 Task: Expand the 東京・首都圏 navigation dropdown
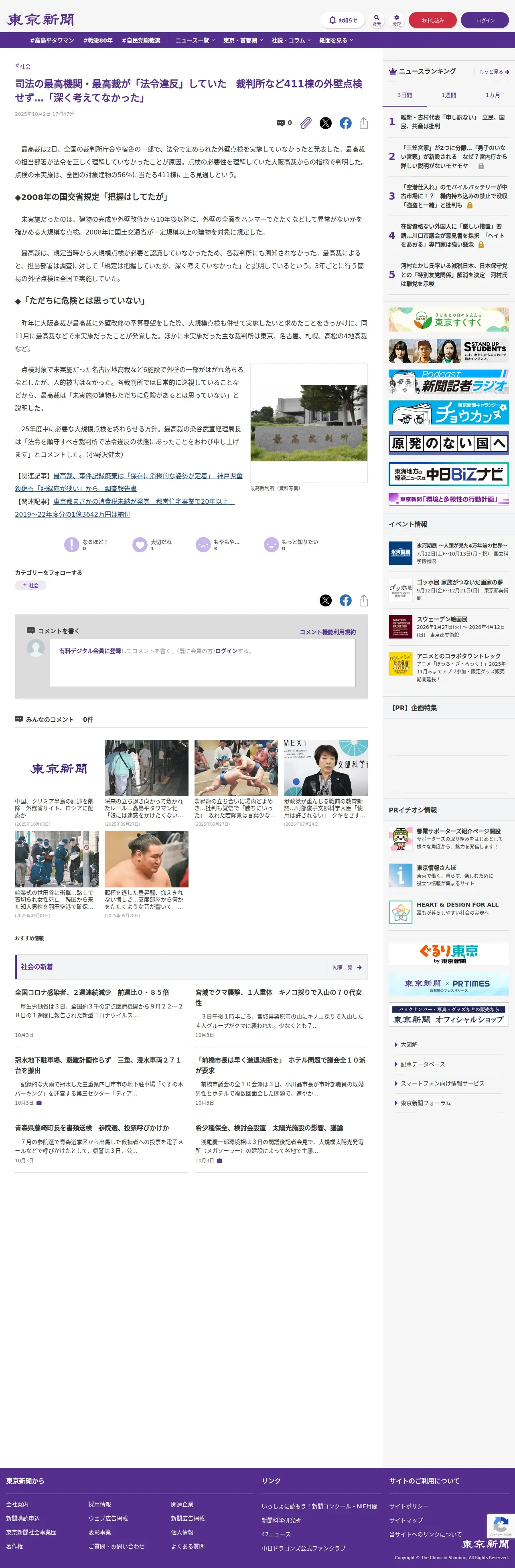pyautogui.click(x=243, y=40)
